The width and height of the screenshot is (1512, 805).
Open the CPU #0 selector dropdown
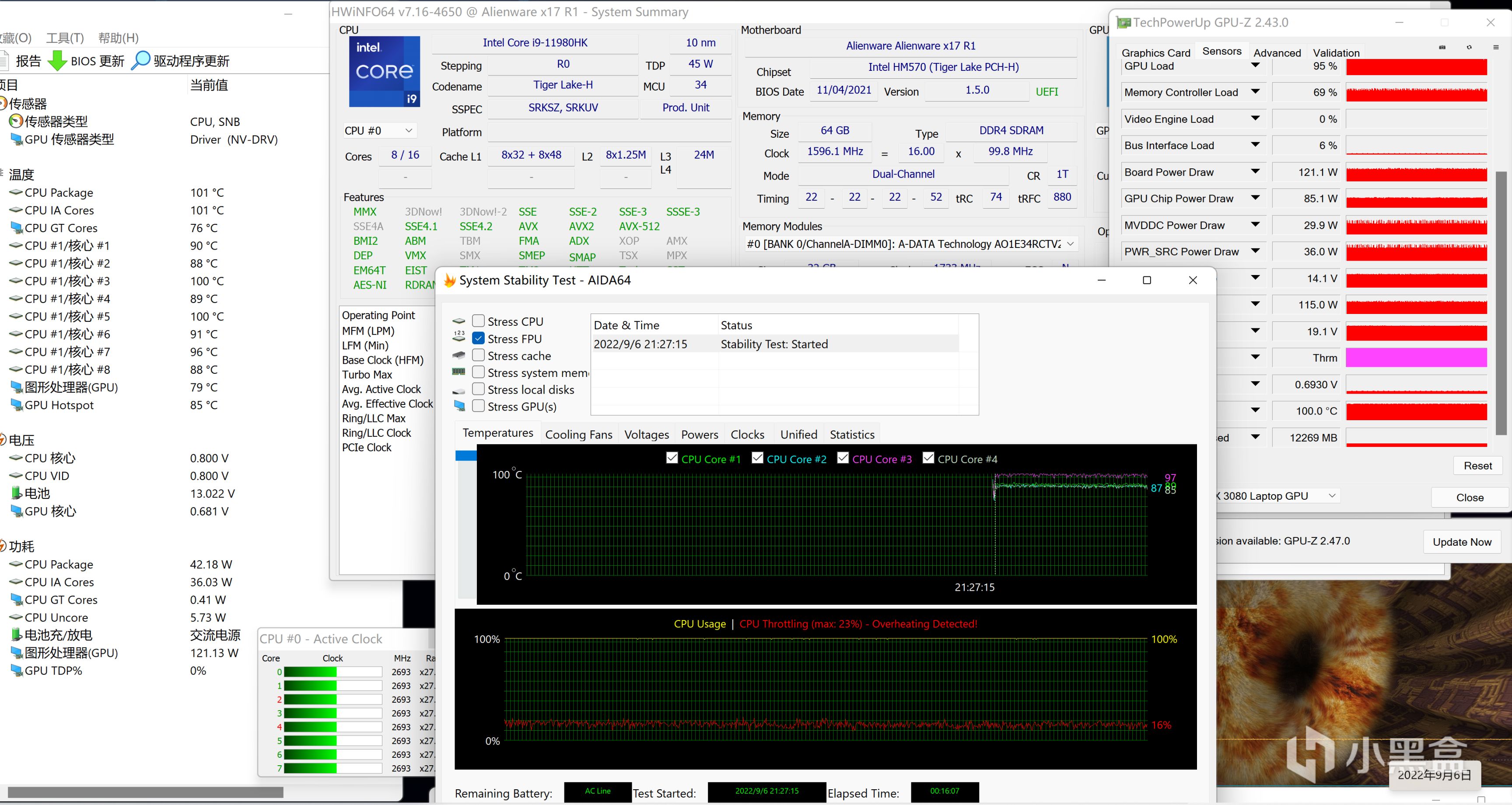tap(379, 131)
